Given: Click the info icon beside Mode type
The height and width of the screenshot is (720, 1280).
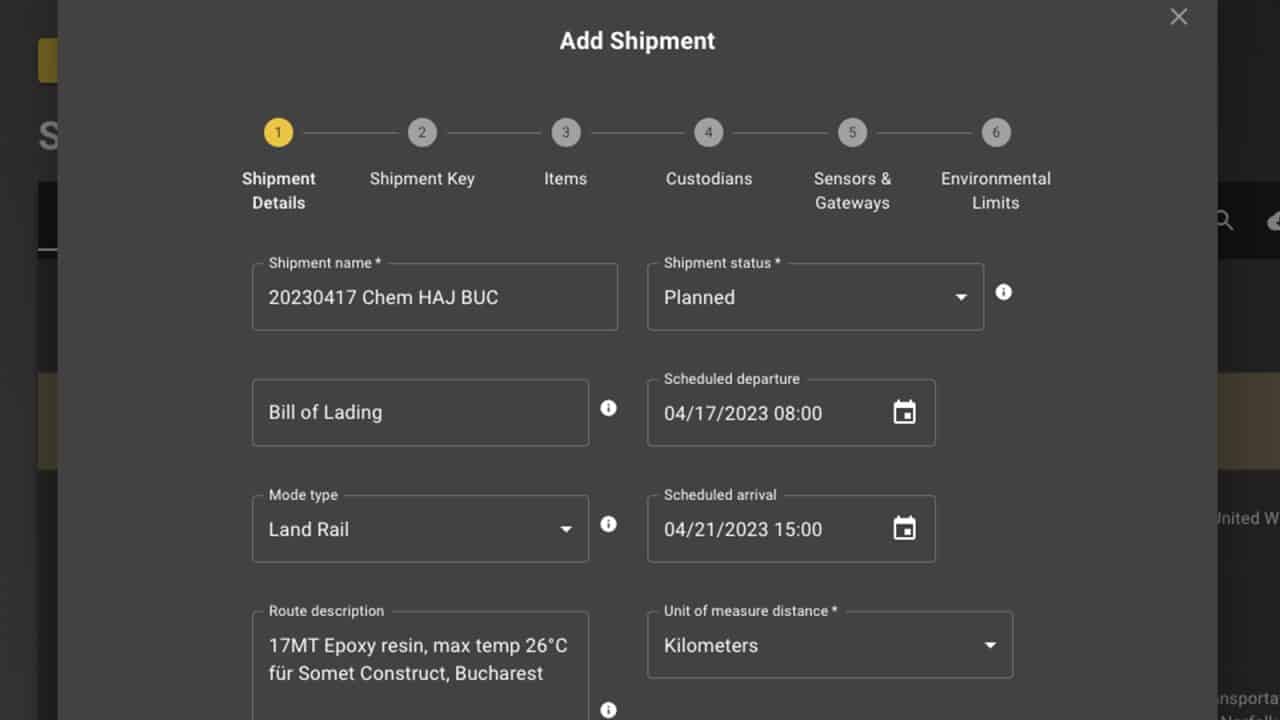Looking at the screenshot, I should coord(608,524).
